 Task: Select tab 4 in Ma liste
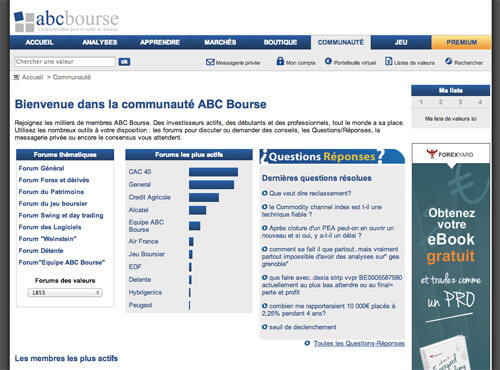480,102
